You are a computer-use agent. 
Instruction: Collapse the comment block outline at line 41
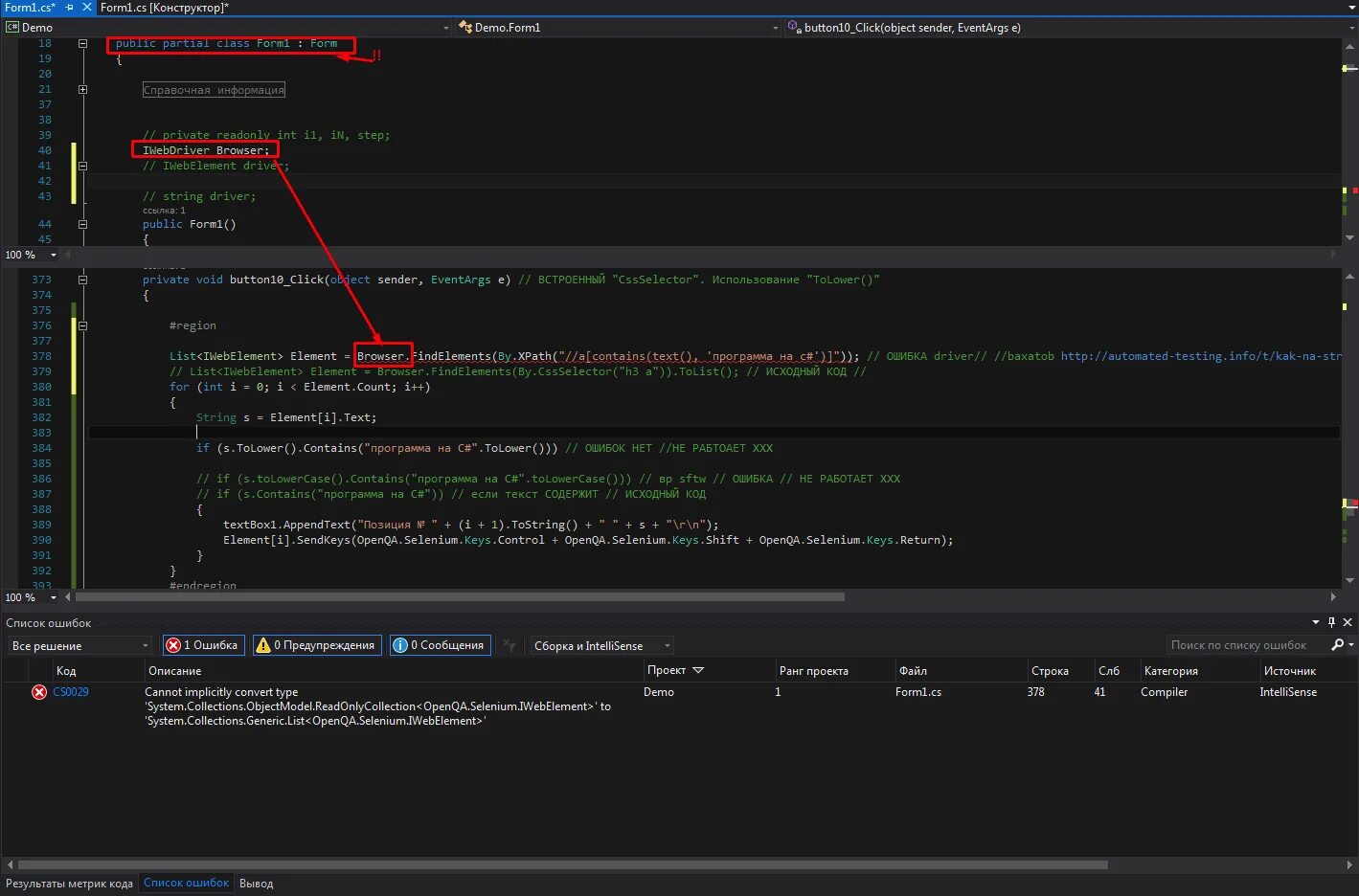[x=82, y=166]
